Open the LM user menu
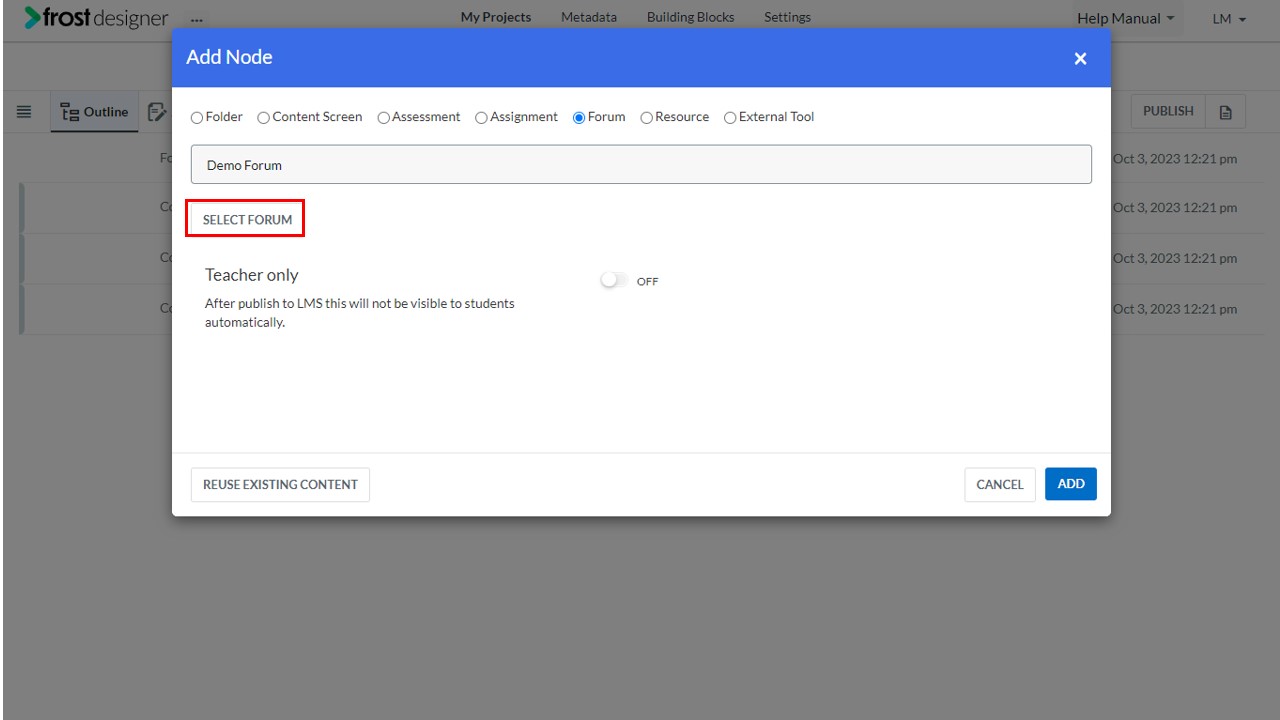 [x=1229, y=19]
